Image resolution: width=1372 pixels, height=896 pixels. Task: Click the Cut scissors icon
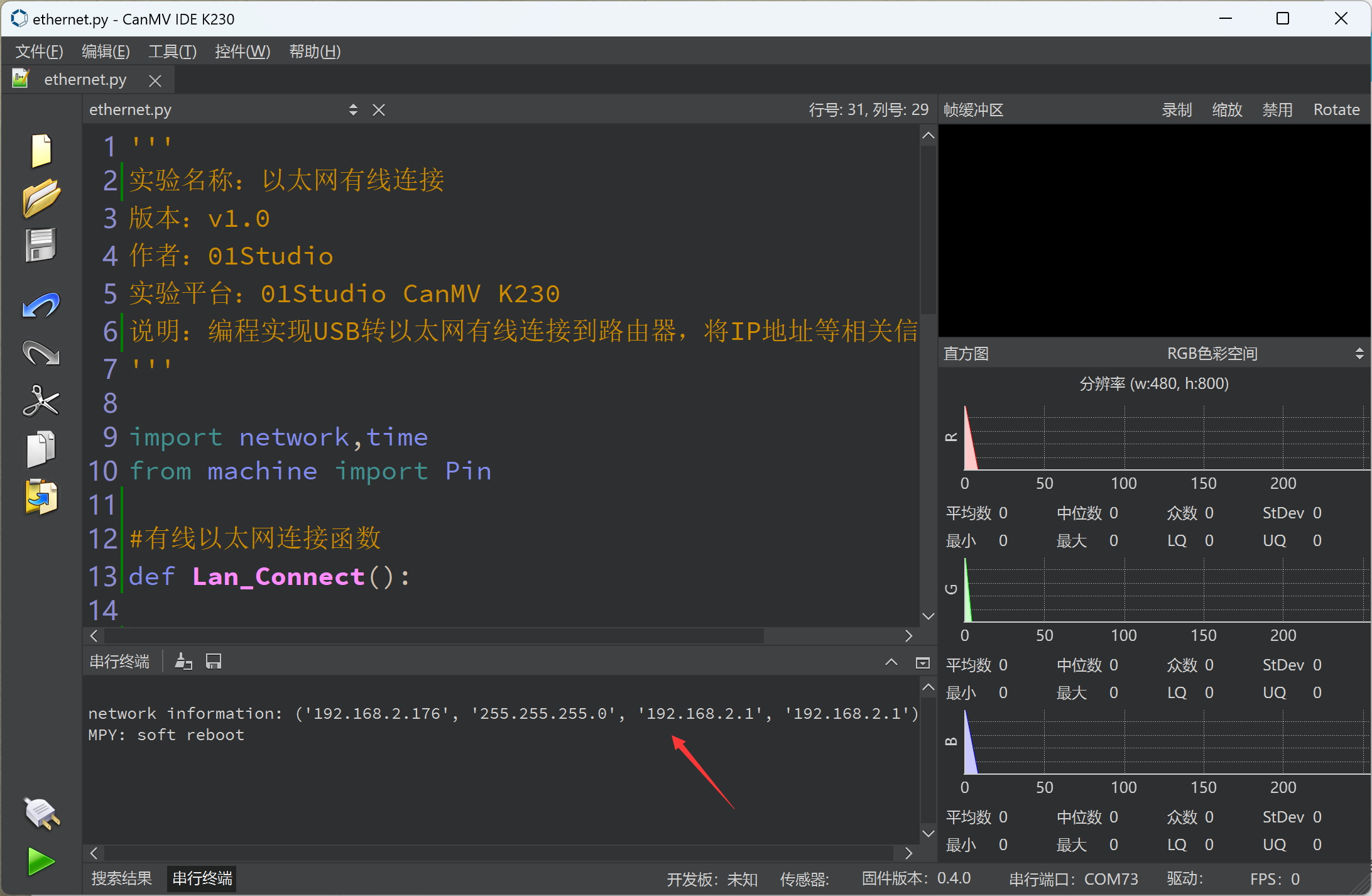(41, 400)
